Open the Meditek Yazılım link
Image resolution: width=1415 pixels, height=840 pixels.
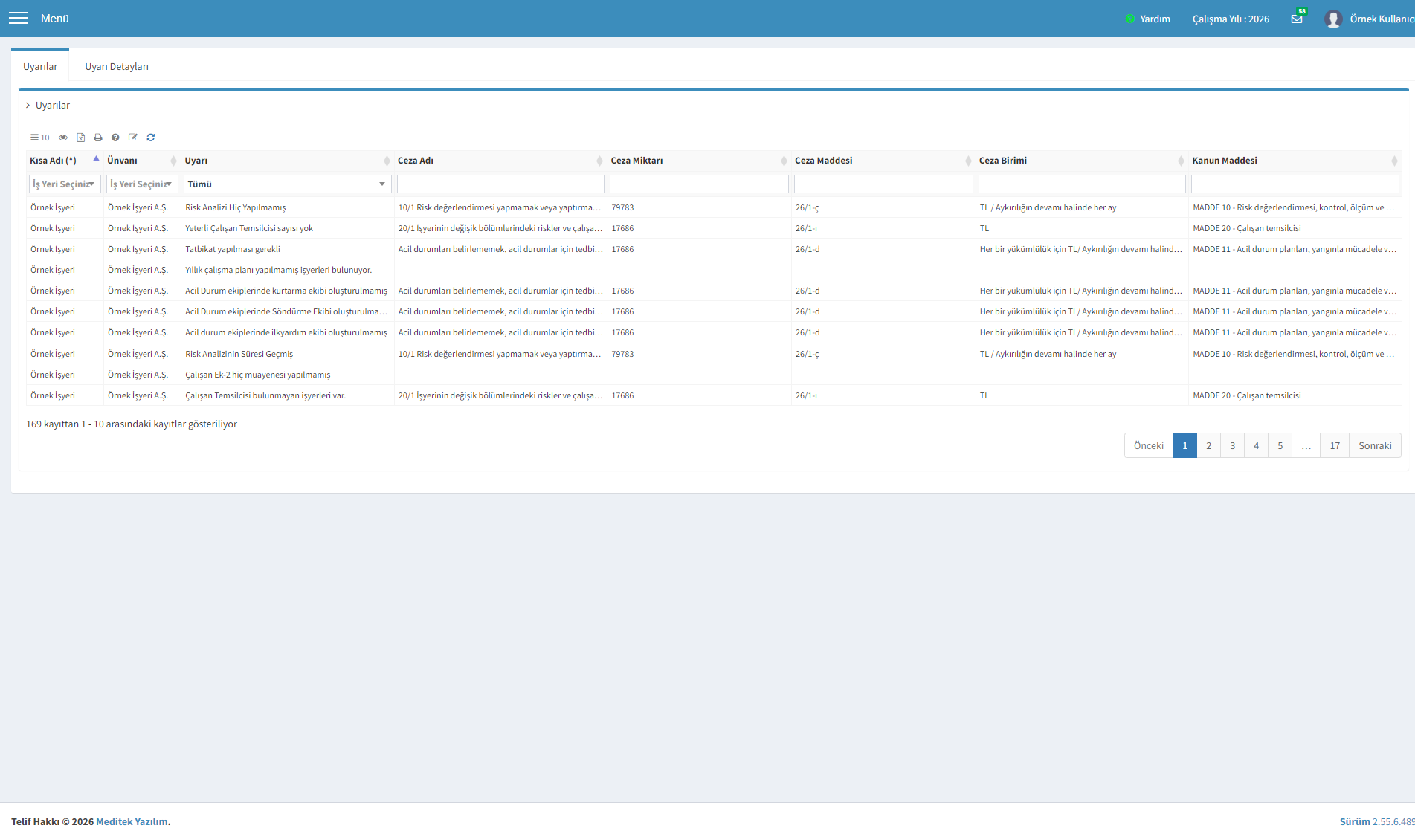(132, 821)
